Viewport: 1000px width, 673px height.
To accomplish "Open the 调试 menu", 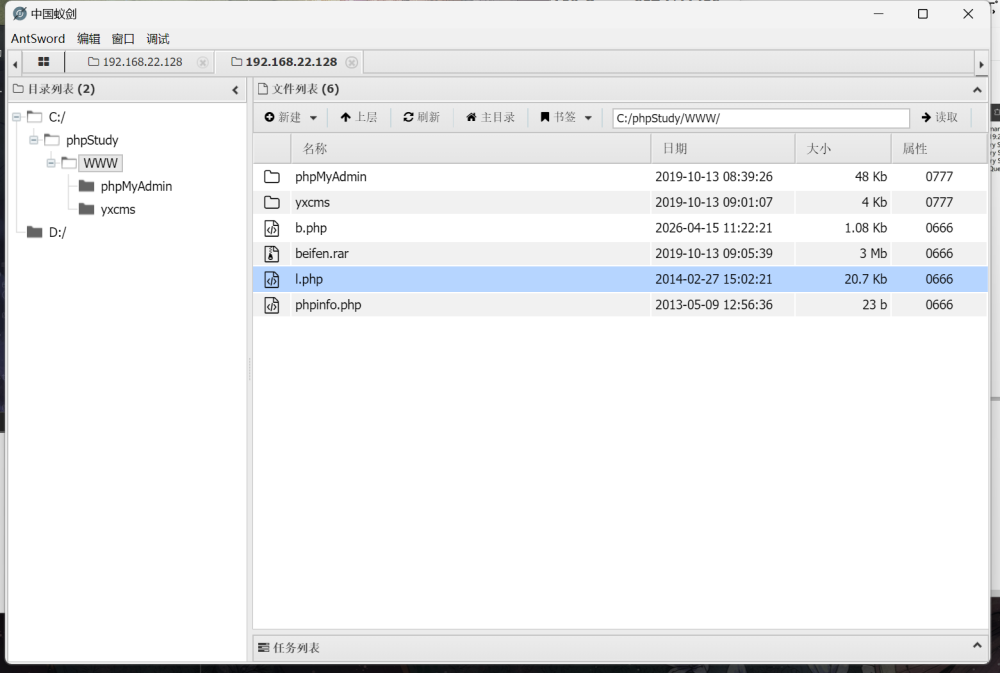I will (x=158, y=39).
